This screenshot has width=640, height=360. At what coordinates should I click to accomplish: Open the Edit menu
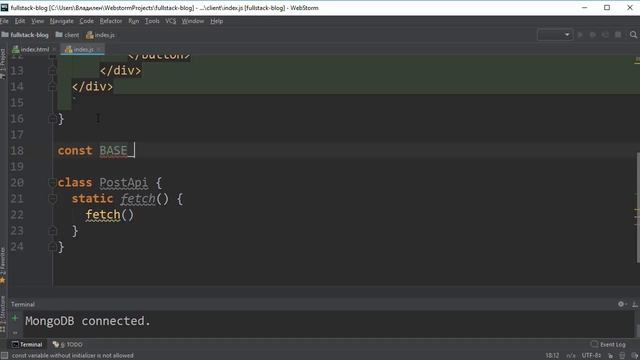click(x=20, y=21)
